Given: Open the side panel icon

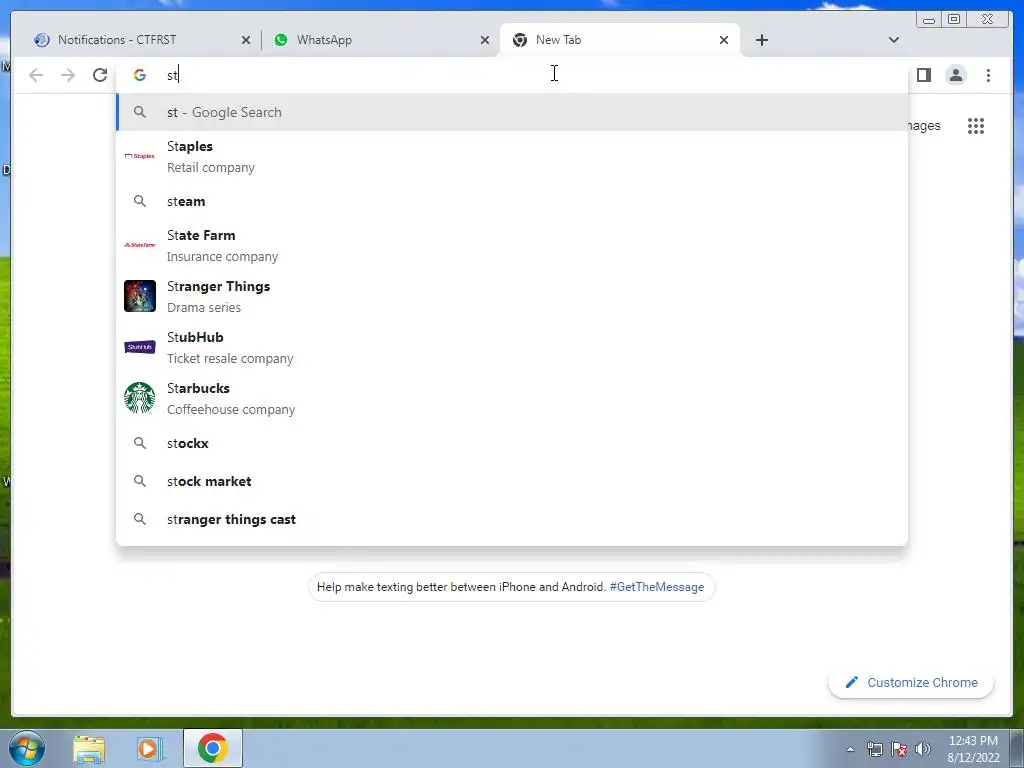Looking at the screenshot, I should pyautogui.click(x=923, y=75).
